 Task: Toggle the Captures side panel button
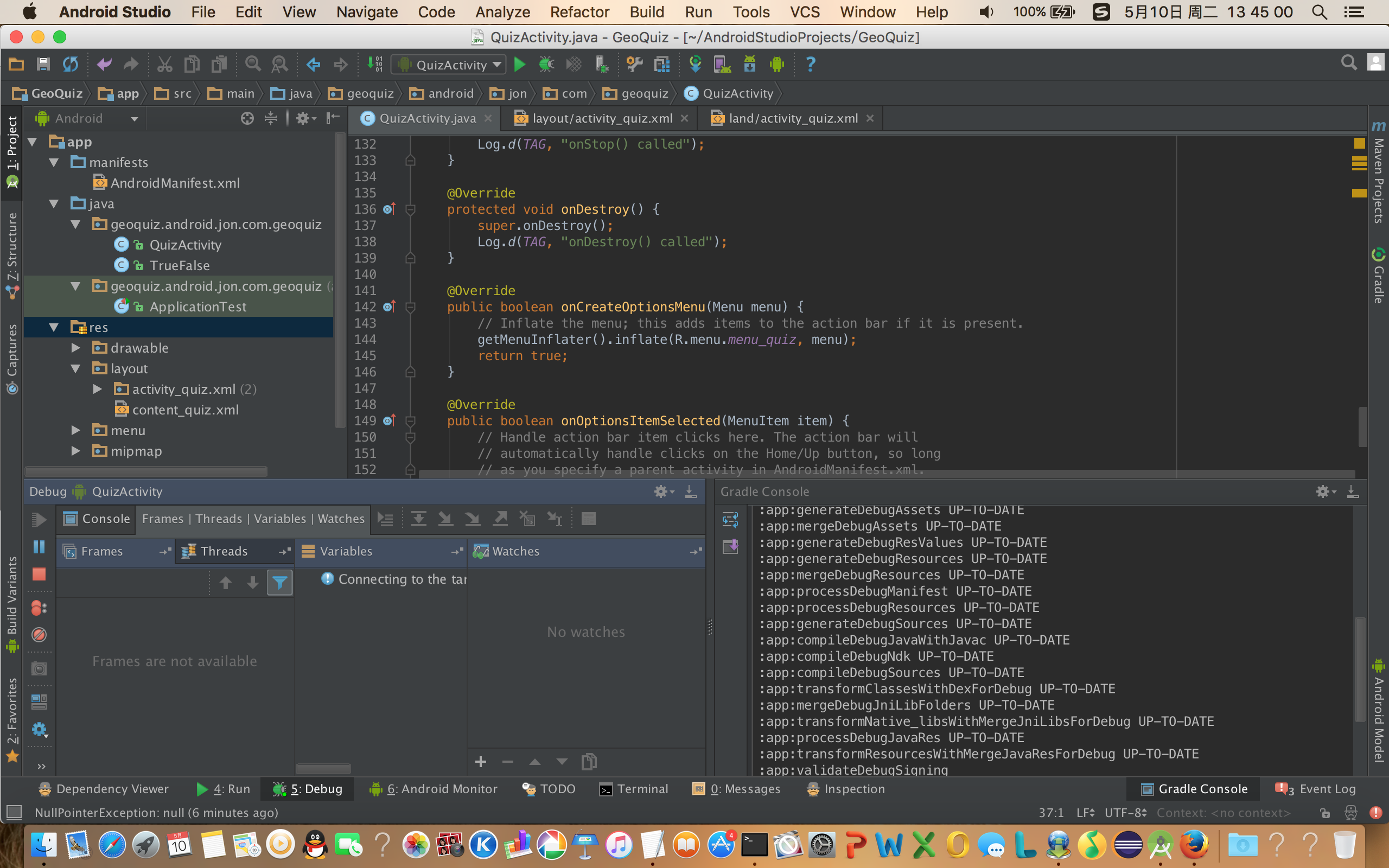(12, 359)
